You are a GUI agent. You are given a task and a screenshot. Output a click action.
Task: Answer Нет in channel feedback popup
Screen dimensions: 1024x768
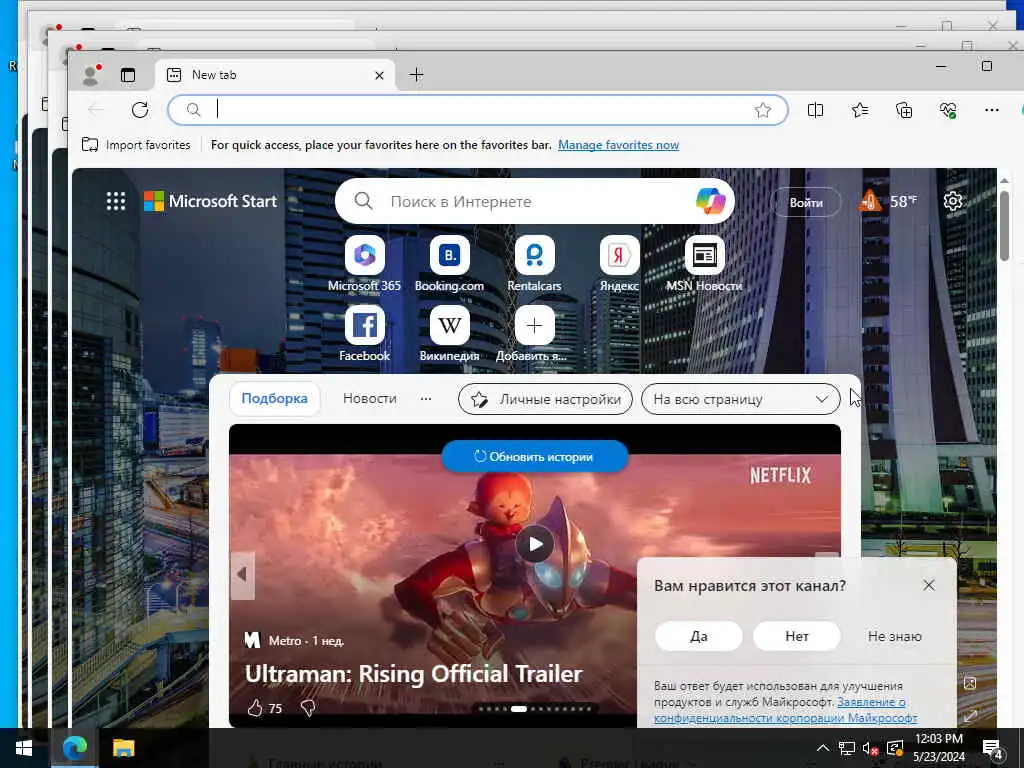click(x=796, y=635)
